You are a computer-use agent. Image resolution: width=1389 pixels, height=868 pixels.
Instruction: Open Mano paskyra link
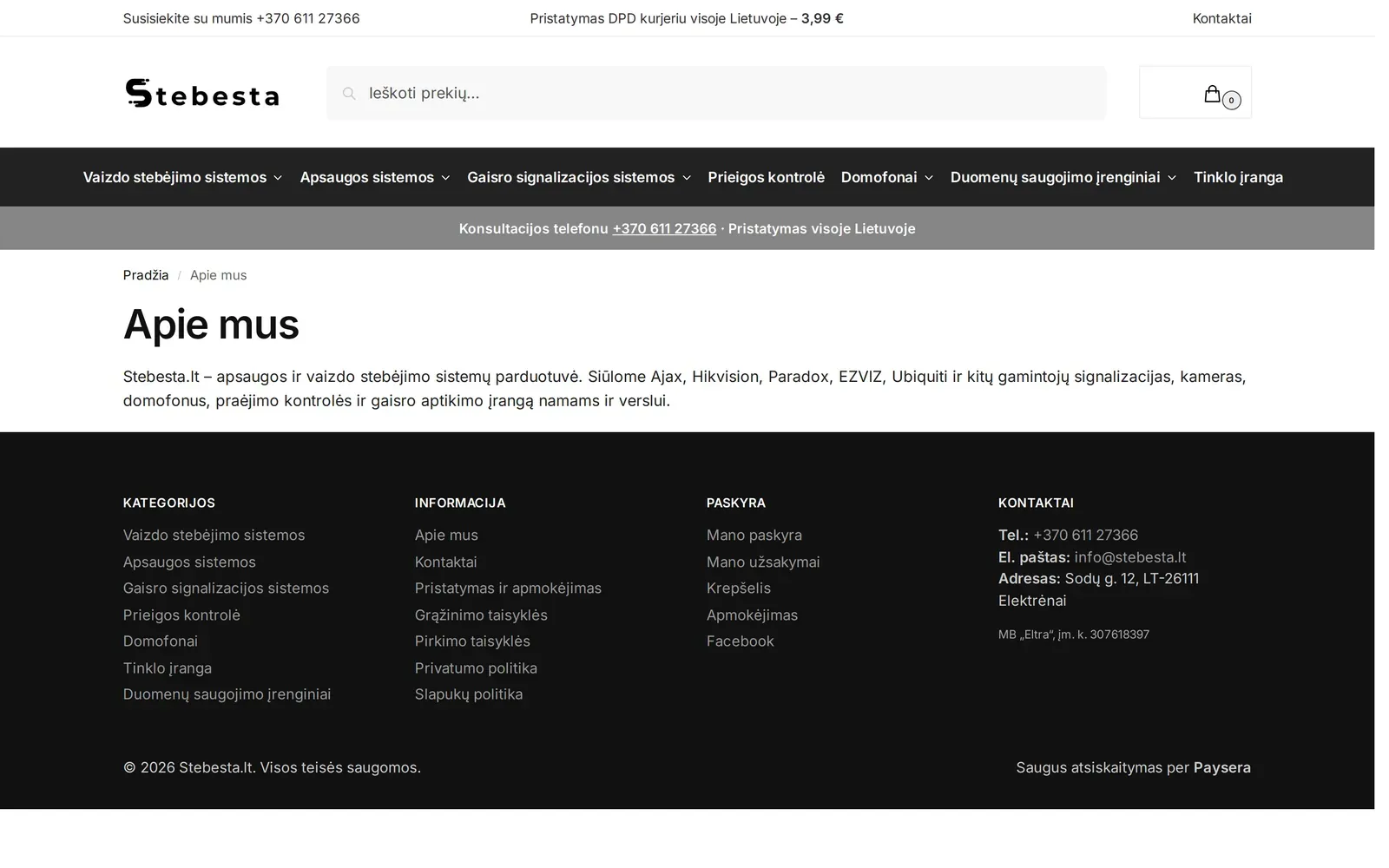(x=754, y=535)
